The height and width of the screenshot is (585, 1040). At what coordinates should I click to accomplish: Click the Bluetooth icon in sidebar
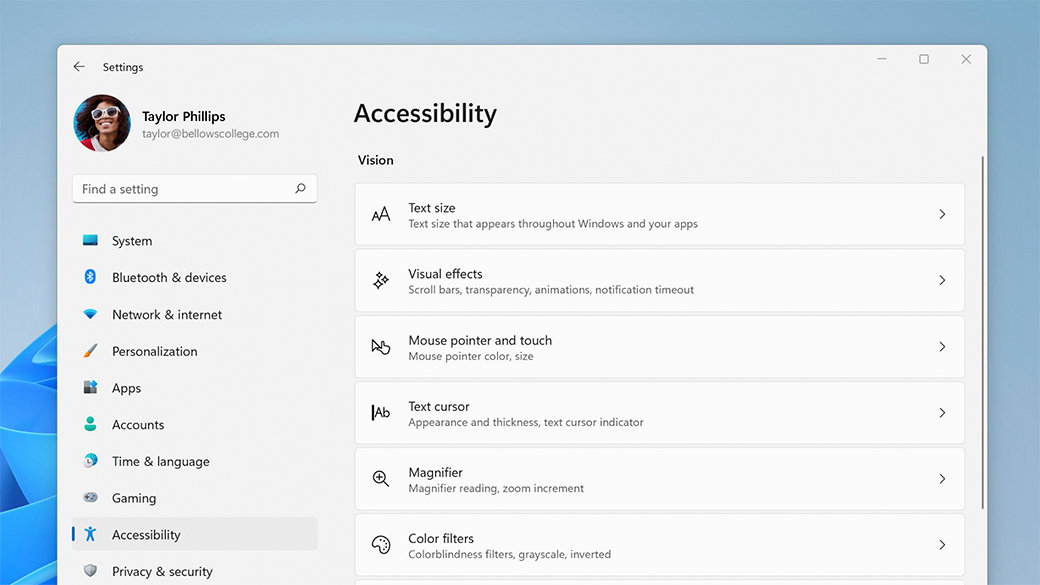90,277
